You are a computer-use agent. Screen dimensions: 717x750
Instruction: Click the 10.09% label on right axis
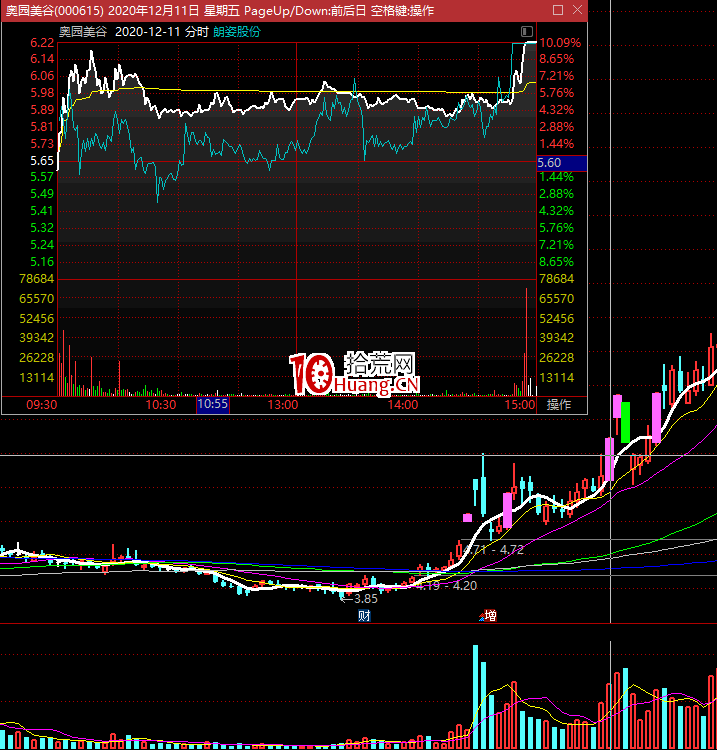[x=560, y=43]
